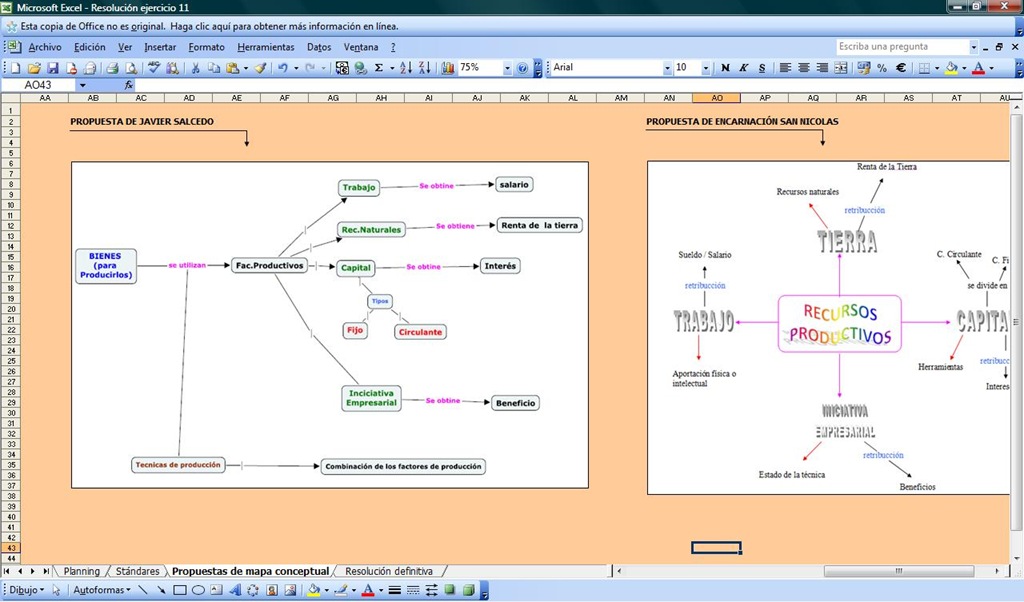Toggle Italic formatting button

743,68
